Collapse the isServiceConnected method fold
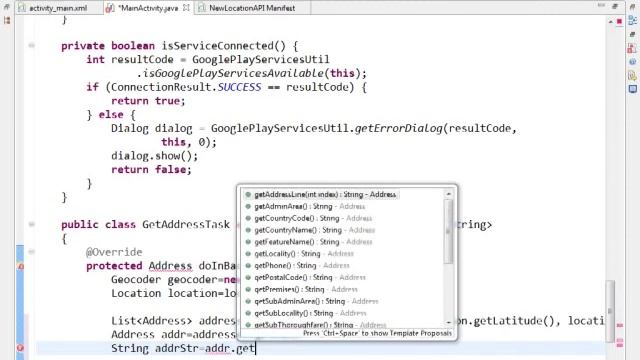 tap(31, 46)
